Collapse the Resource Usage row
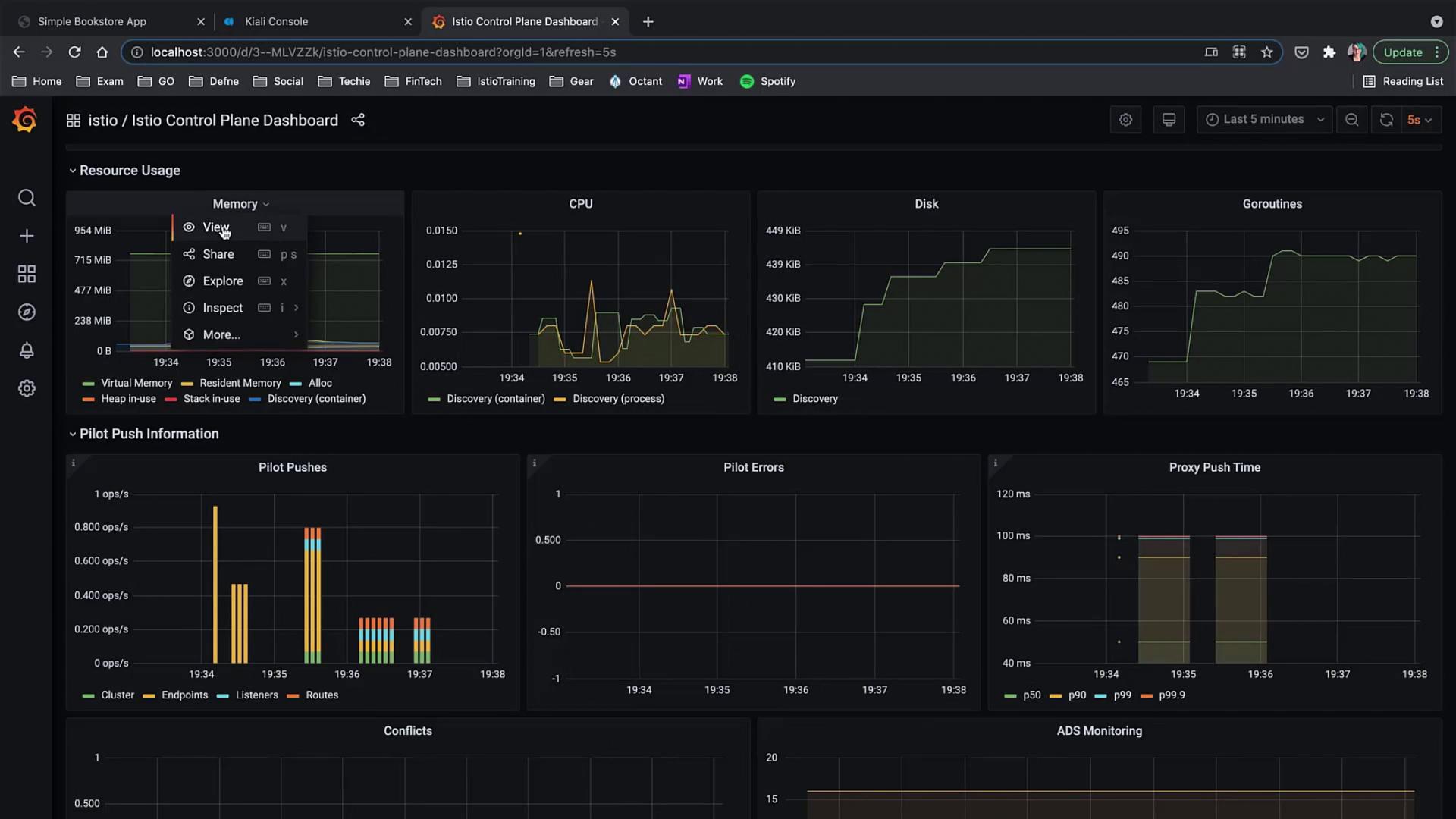 pos(129,171)
